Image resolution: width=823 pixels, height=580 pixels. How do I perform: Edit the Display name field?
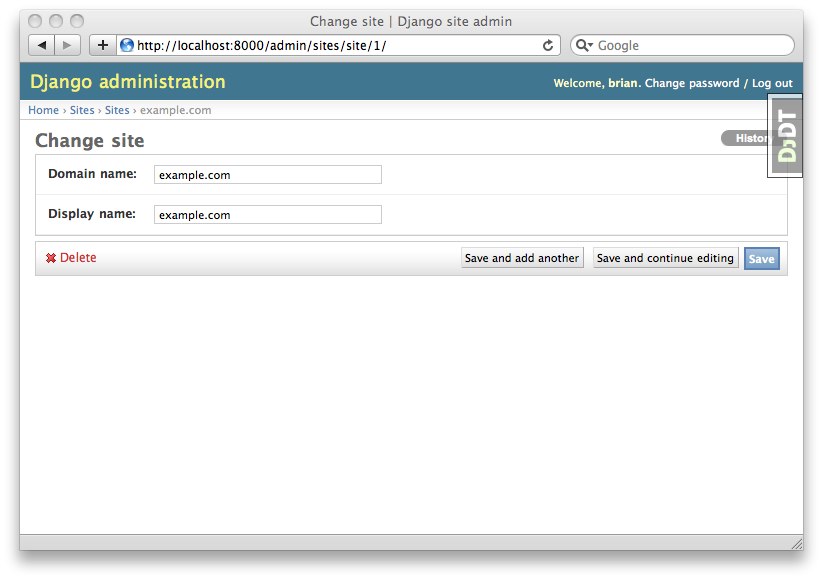[x=268, y=215]
